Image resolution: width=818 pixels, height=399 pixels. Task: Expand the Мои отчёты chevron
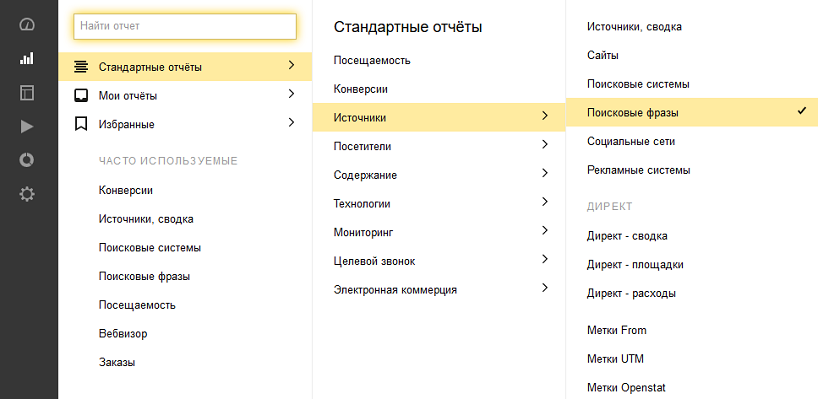click(x=292, y=94)
